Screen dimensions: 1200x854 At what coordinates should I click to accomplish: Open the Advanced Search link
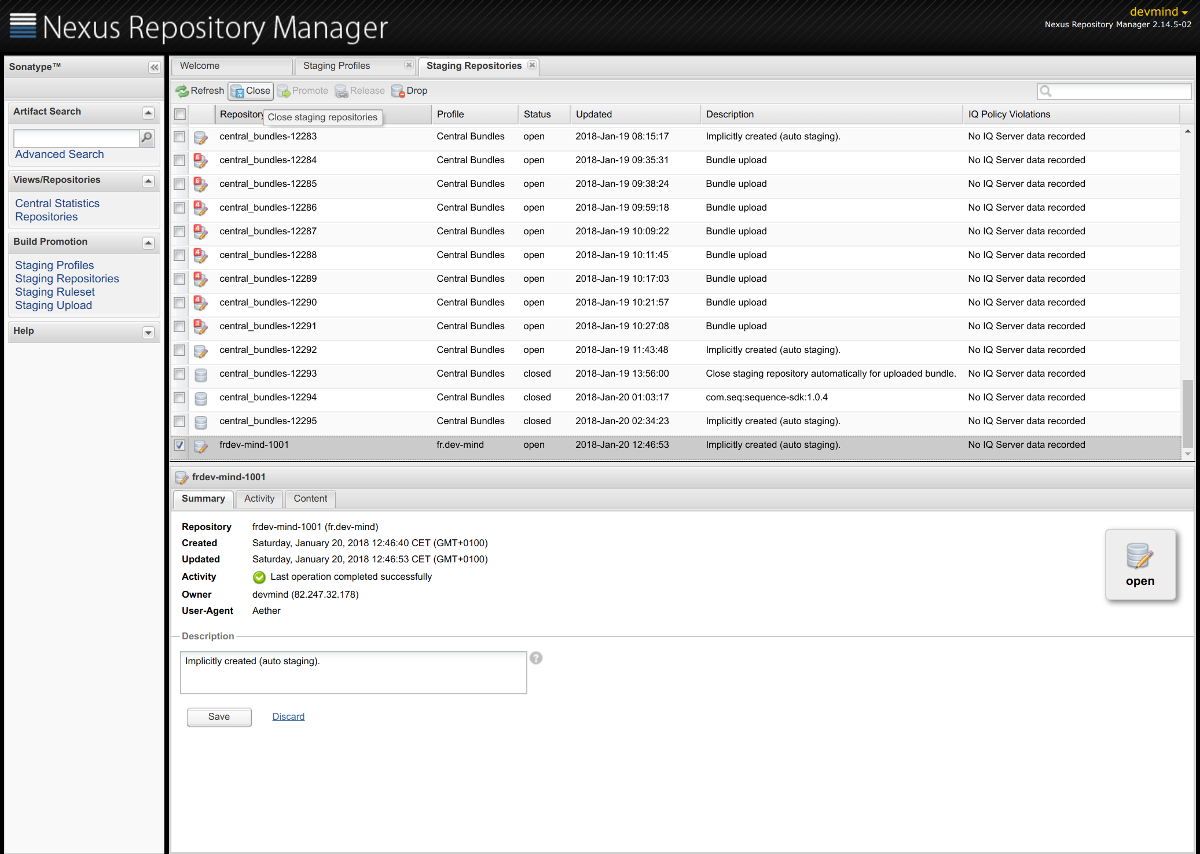(x=59, y=154)
